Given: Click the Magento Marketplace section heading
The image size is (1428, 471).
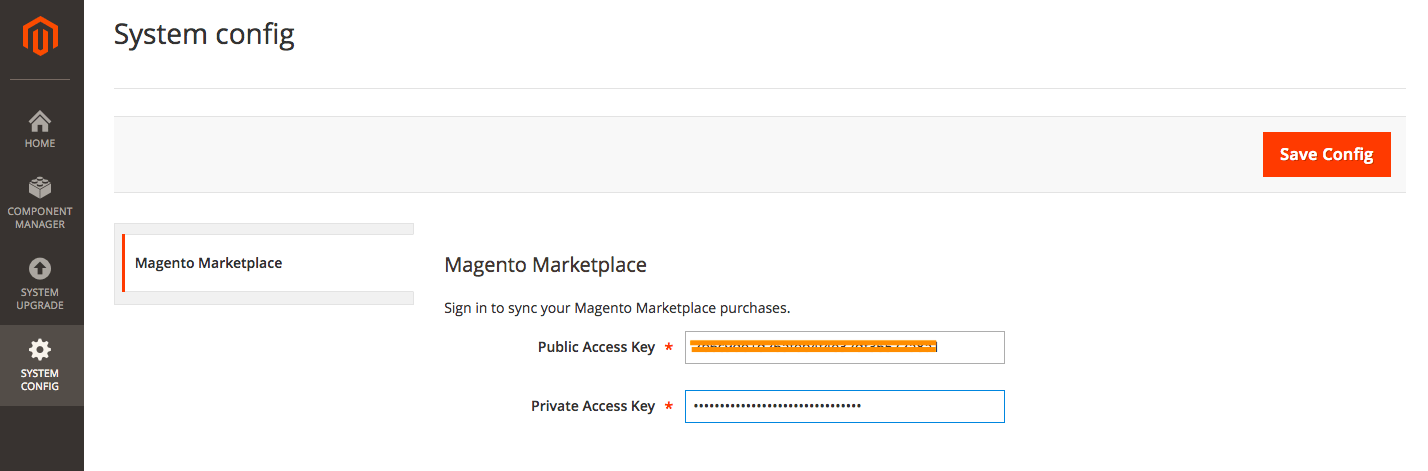Looking at the screenshot, I should (545, 265).
